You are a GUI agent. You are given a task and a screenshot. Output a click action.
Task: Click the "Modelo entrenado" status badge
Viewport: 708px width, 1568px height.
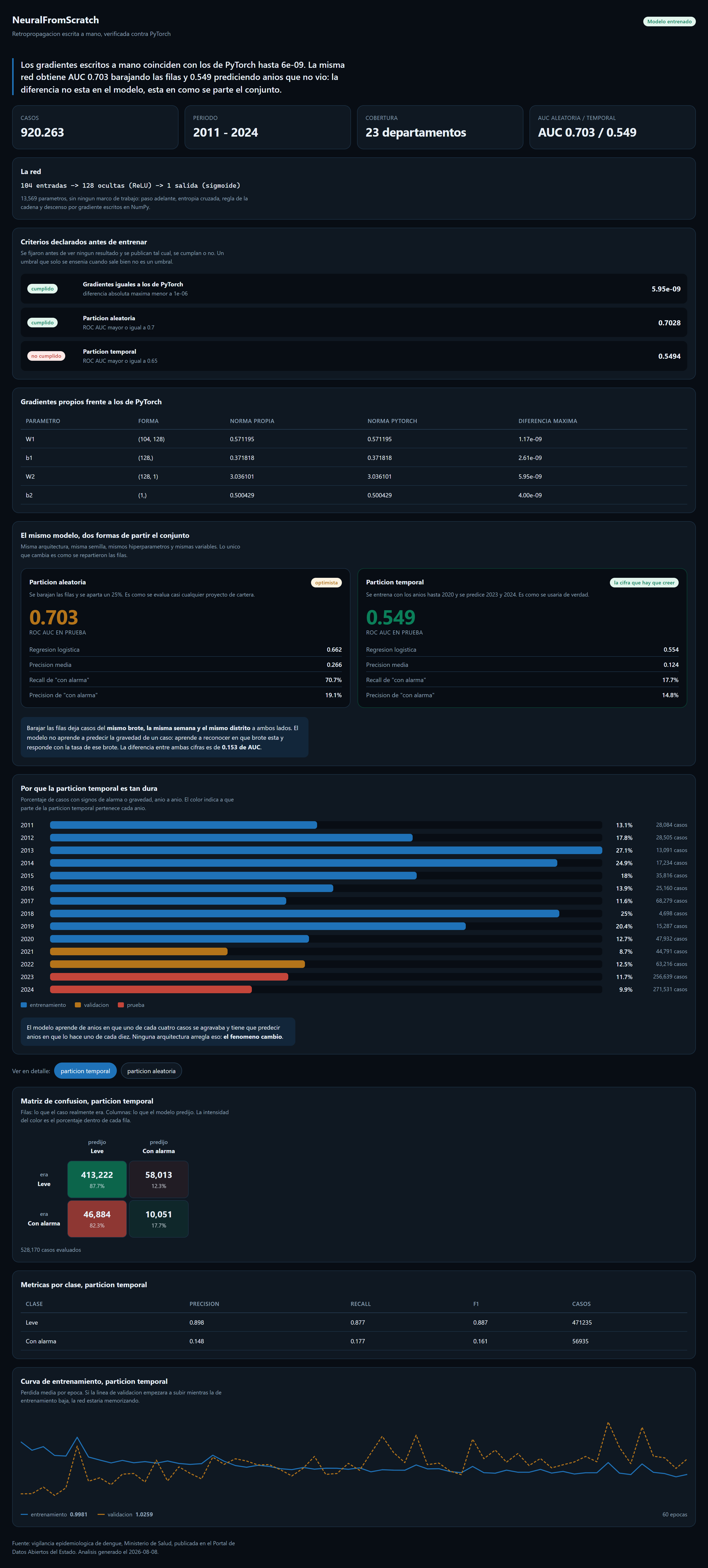click(669, 21)
